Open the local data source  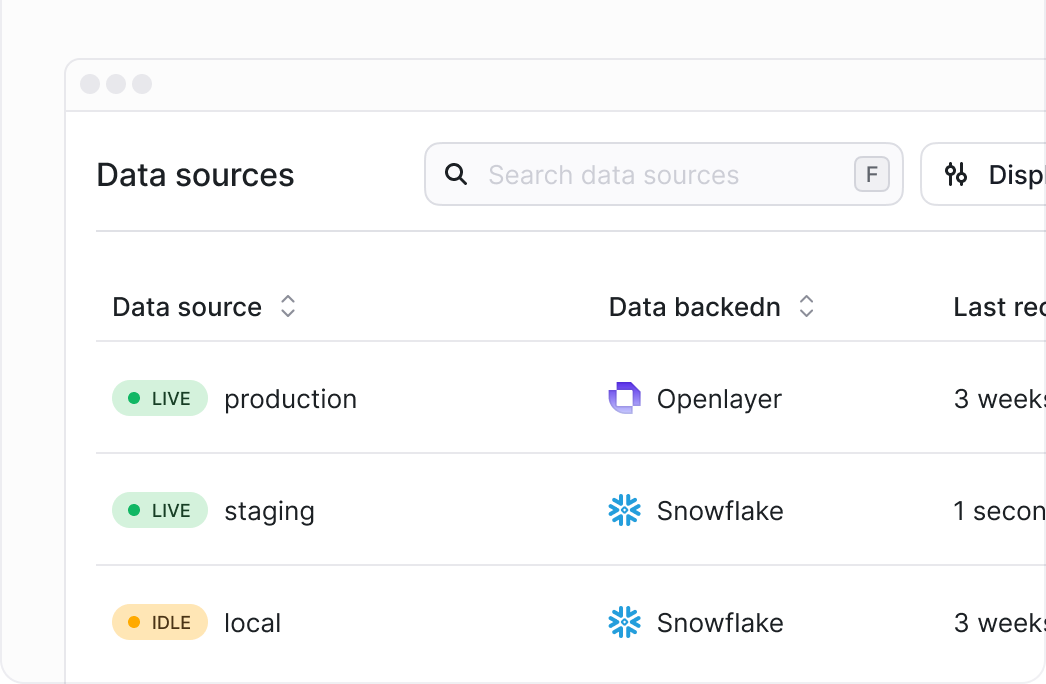[252, 623]
